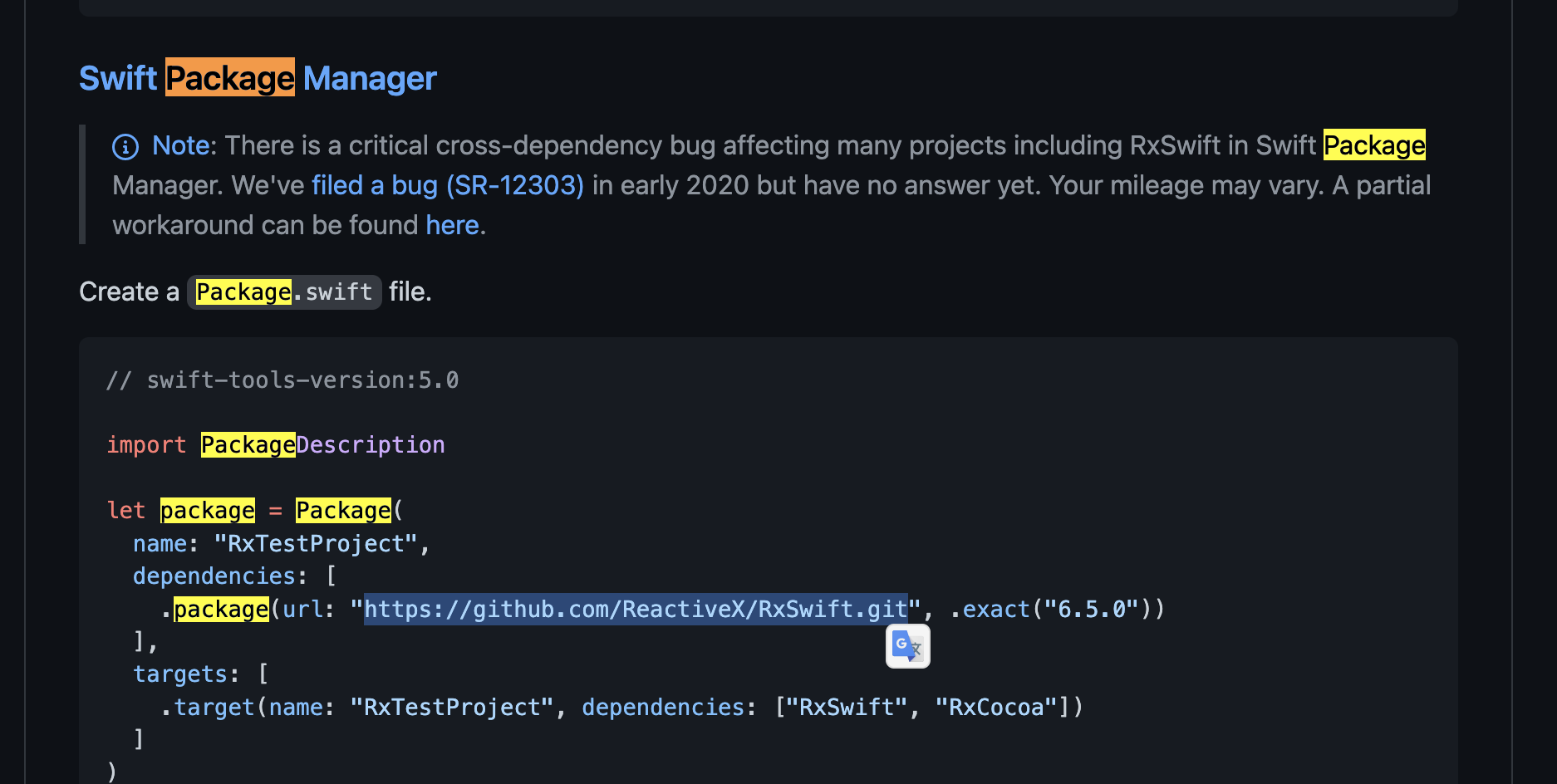Click the 'let package = Package(' line
Screen dimensions: 1557x784
(x=255, y=511)
